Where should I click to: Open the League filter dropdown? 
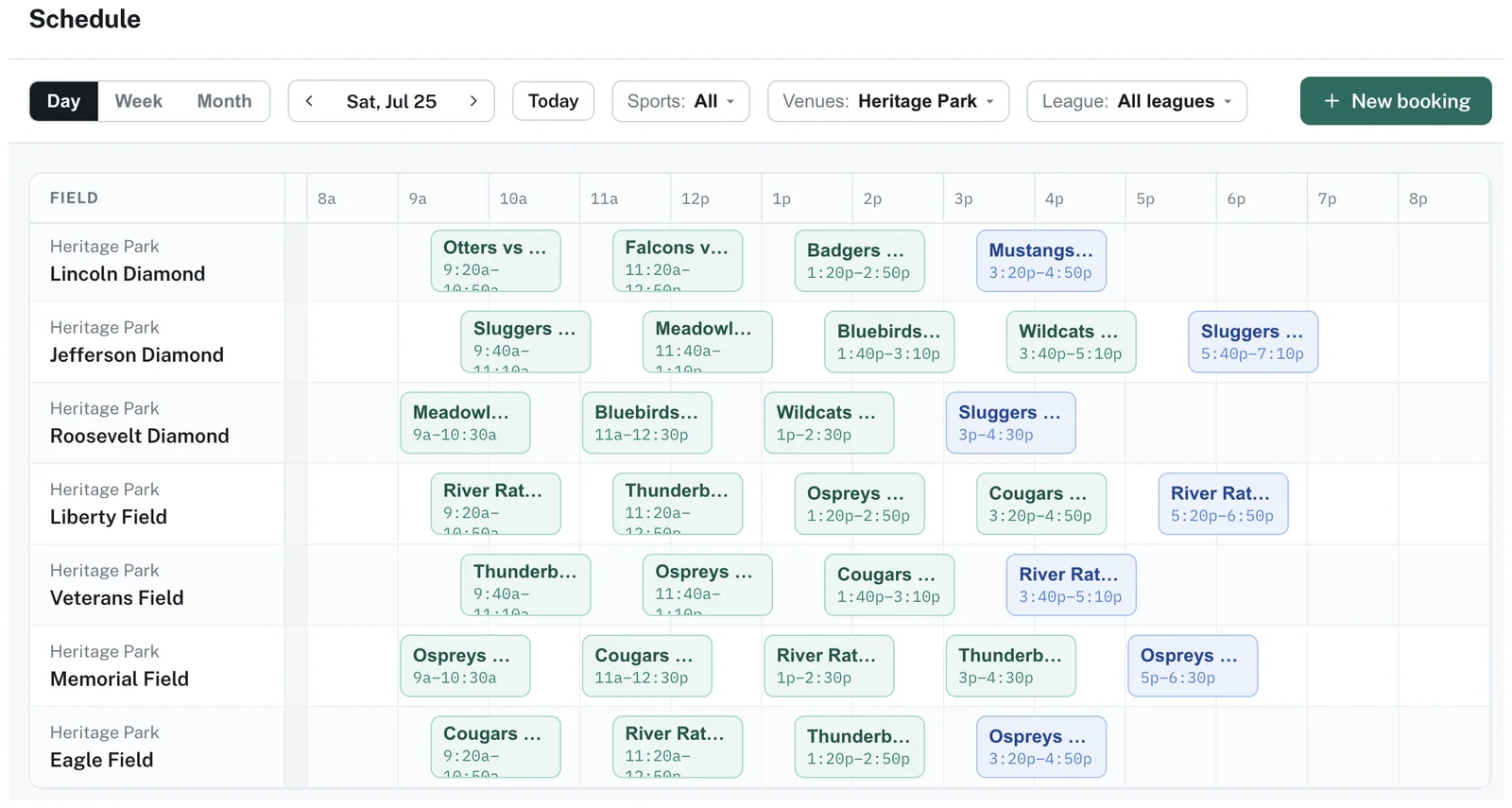1137,101
